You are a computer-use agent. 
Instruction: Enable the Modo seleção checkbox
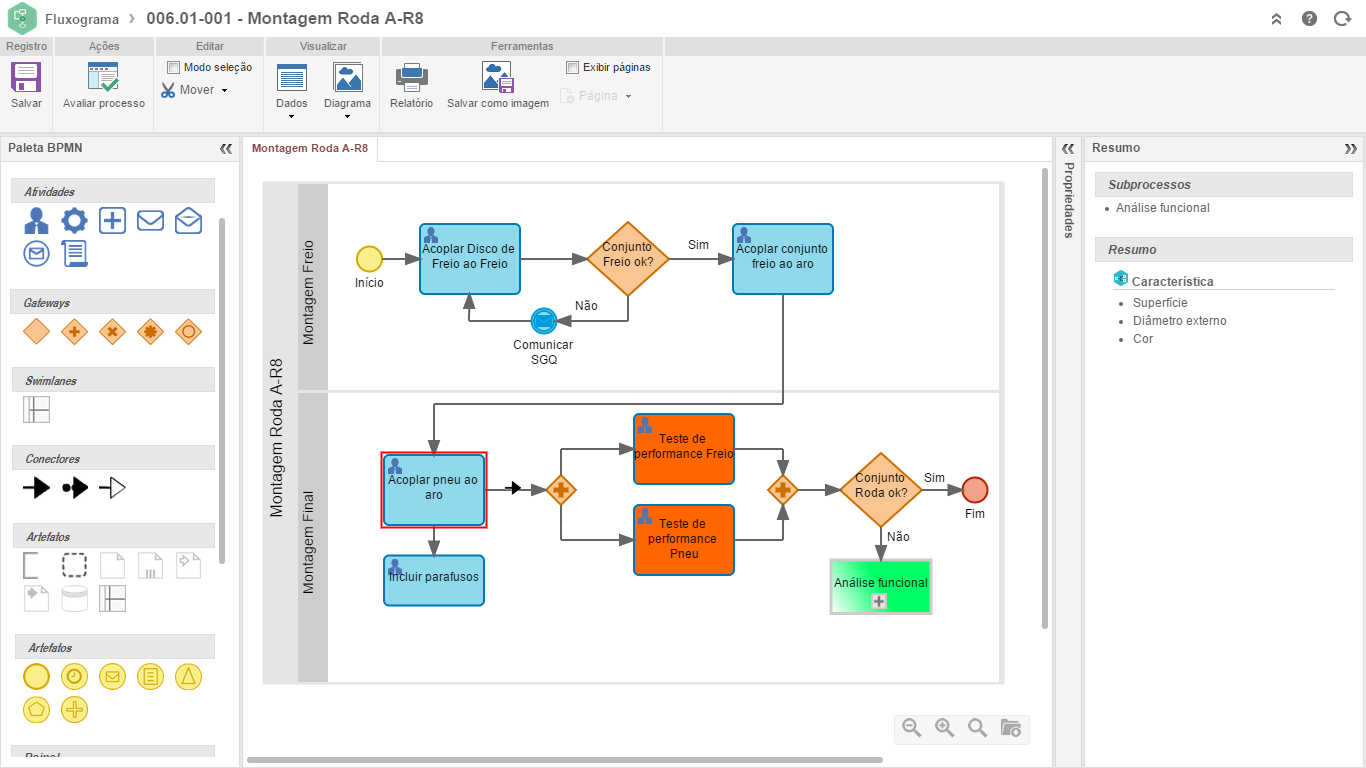click(x=174, y=67)
